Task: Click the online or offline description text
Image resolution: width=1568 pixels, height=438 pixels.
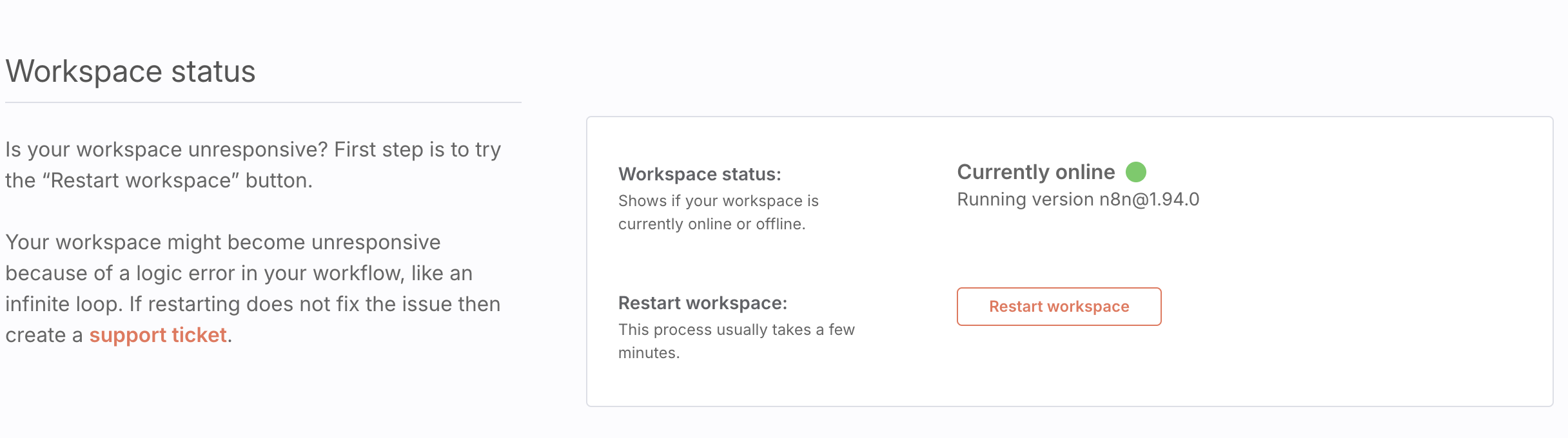Action: 718,212
